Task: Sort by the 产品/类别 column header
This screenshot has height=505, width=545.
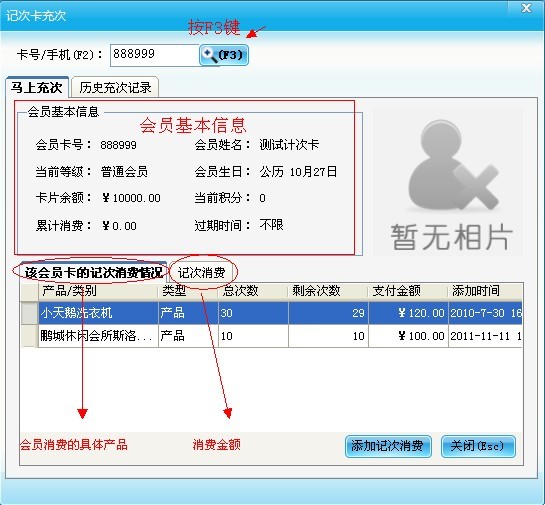Action: 98,291
